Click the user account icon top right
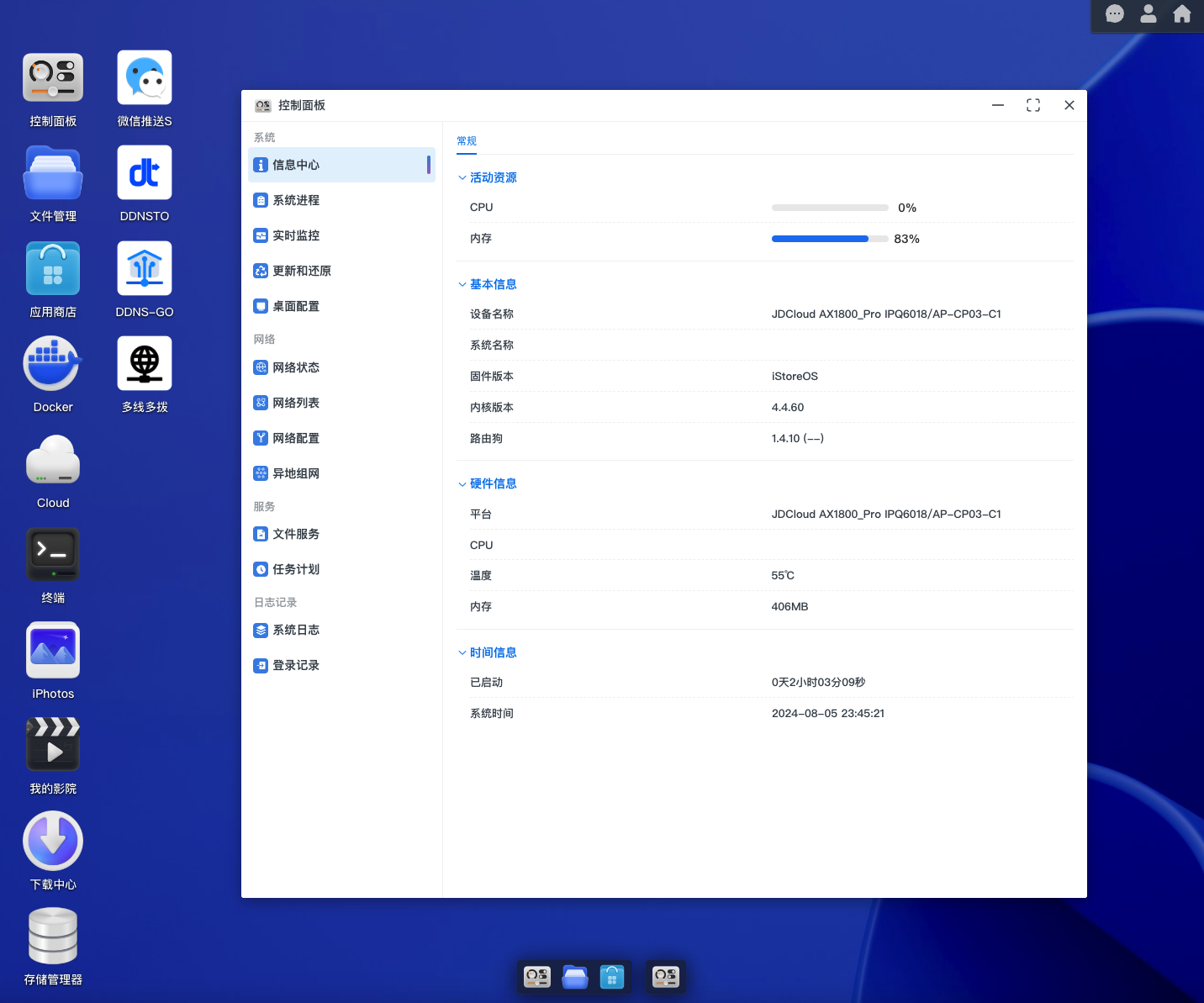The height and width of the screenshot is (1003, 1204). [1148, 14]
